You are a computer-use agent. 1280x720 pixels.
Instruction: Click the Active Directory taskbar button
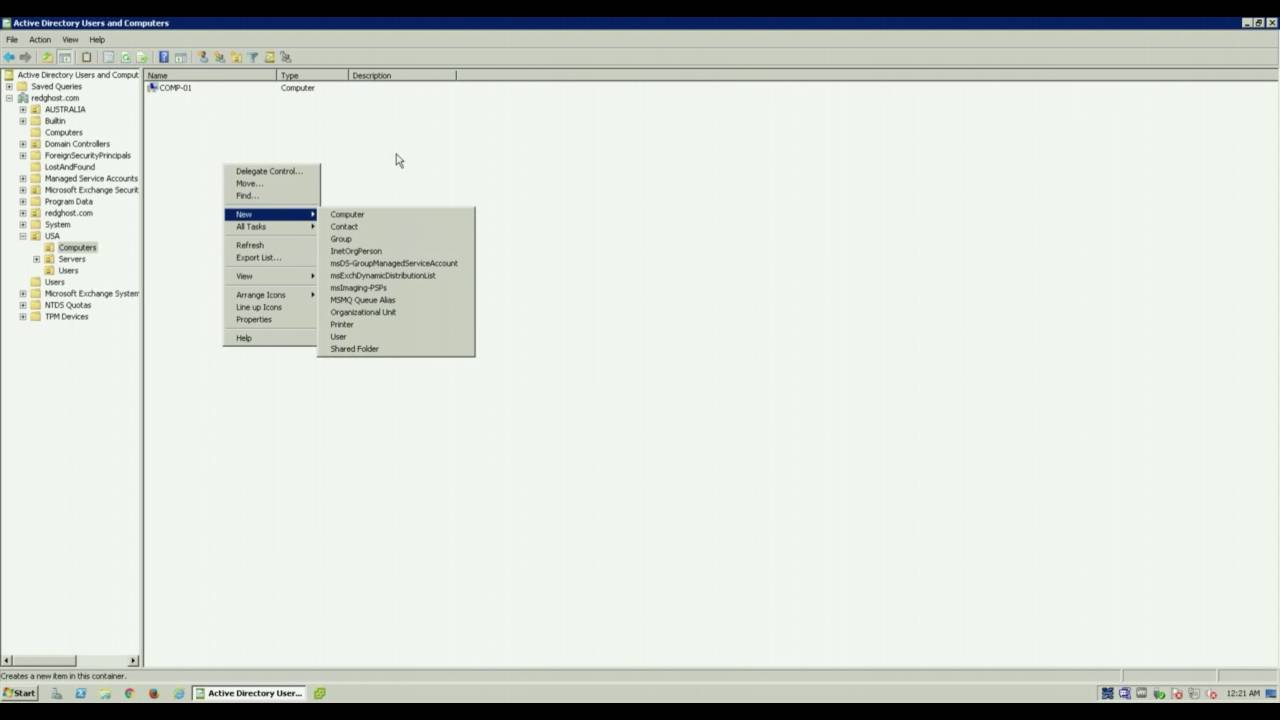click(249, 693)
